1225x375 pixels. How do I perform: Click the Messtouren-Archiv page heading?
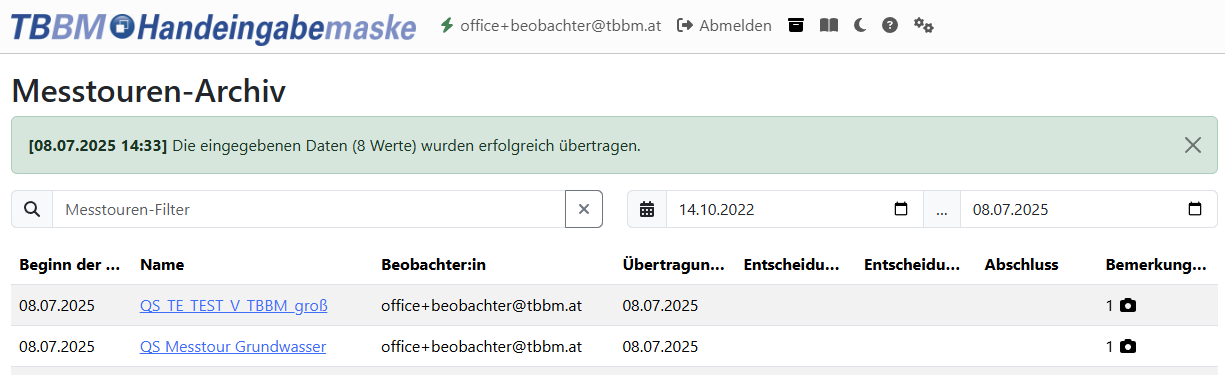tap(149, 91)
